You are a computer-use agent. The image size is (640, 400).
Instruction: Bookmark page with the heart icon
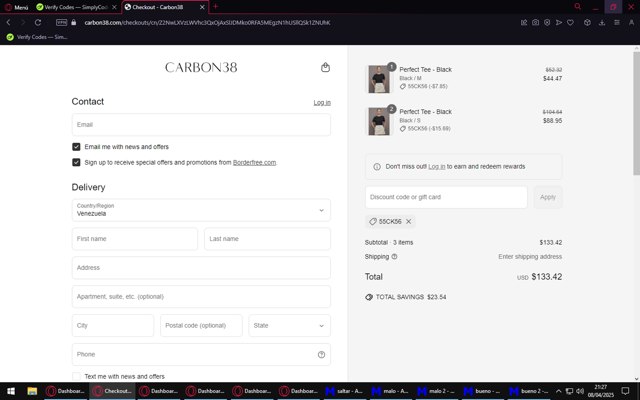570,22
